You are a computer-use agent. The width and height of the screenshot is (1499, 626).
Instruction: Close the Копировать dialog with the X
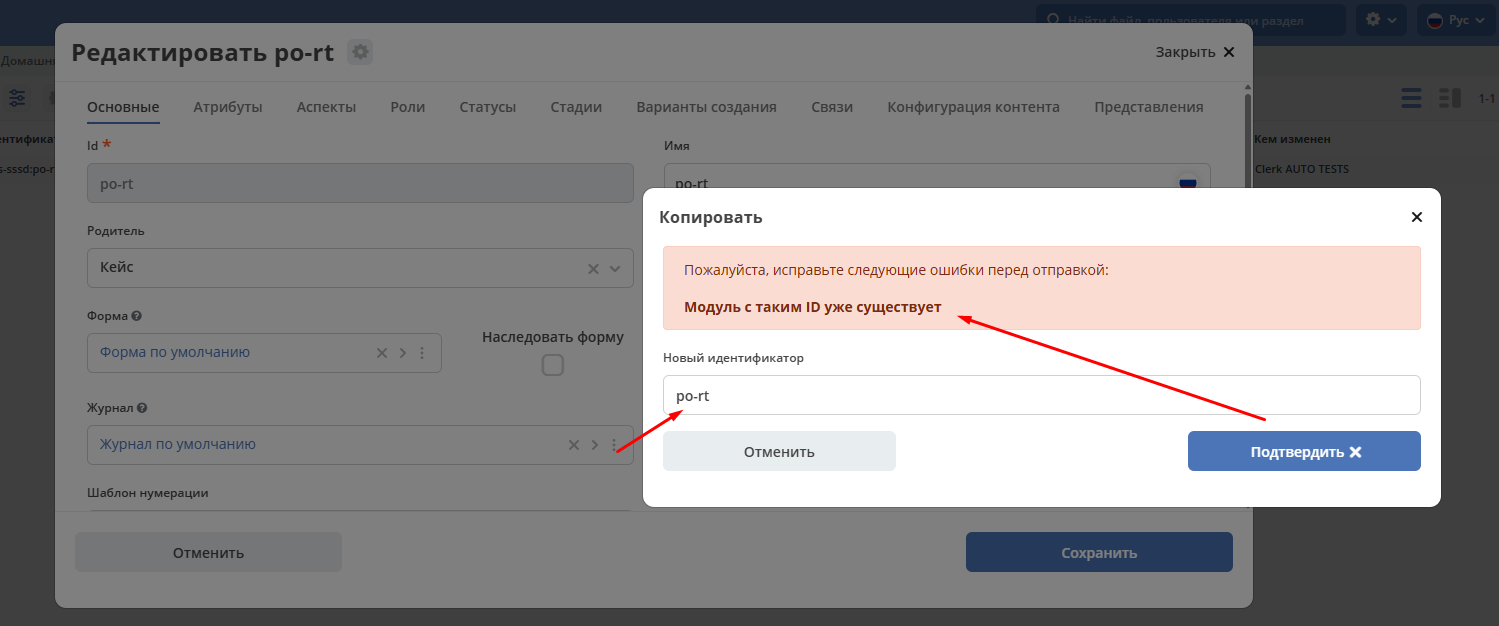click(x=1416, y=217)
